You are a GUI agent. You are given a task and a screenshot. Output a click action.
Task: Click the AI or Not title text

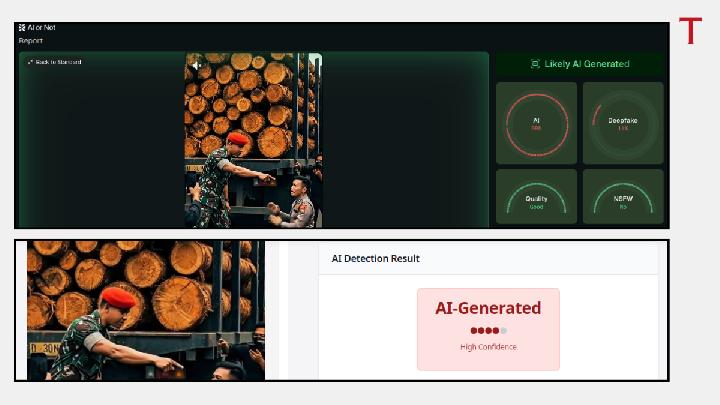[43, 28]
